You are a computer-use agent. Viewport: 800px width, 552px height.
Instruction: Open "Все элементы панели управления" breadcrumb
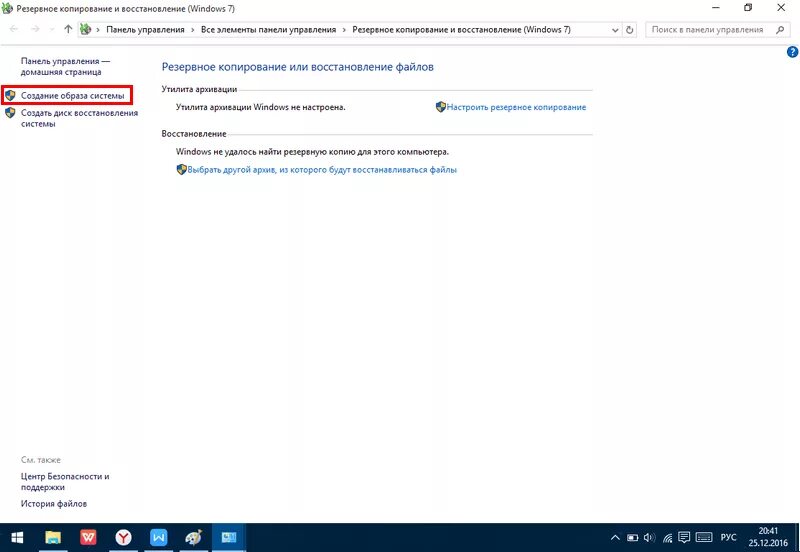coord(268,30)
